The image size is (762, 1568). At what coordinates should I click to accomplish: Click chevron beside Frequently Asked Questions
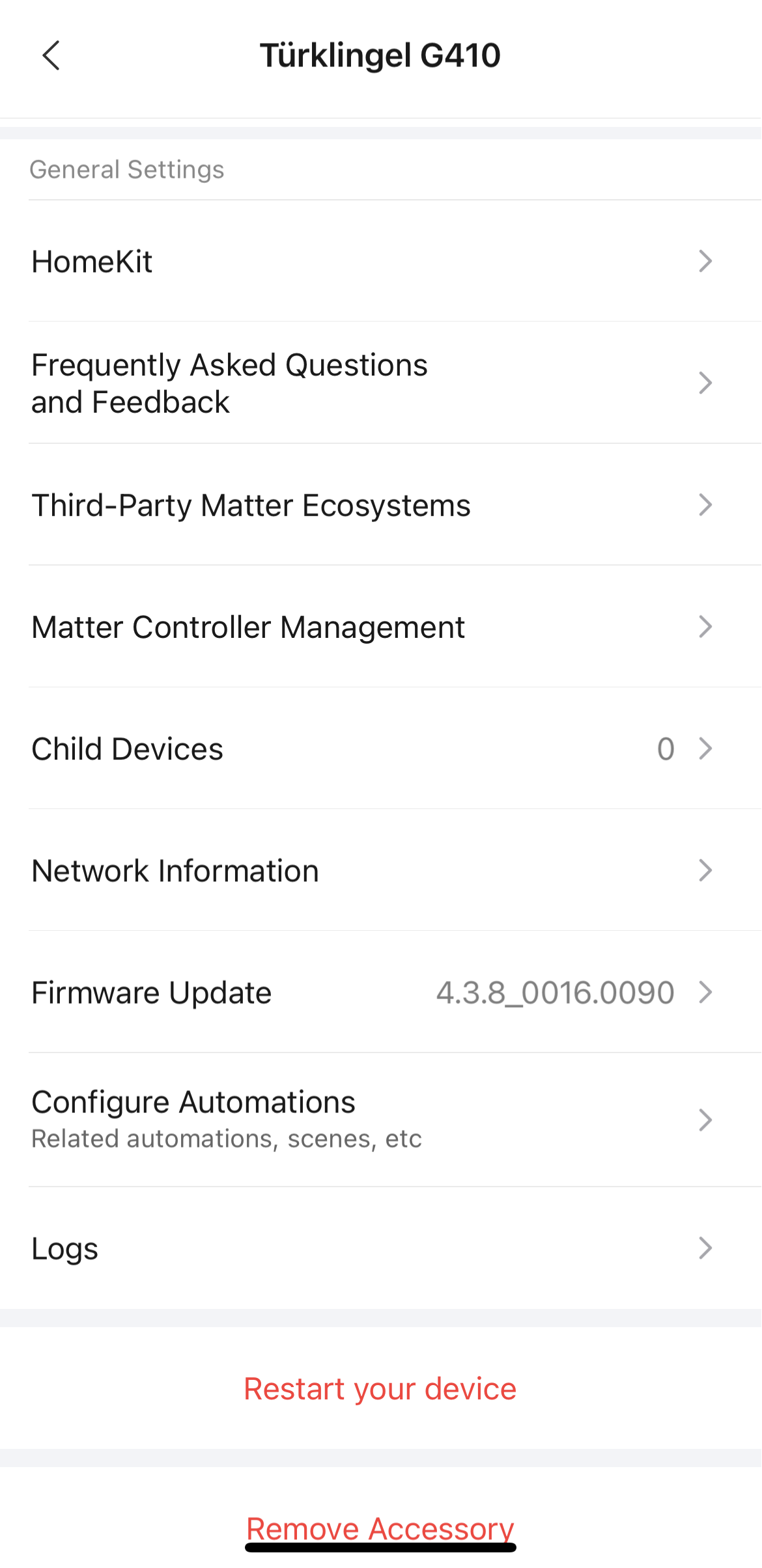705,383
